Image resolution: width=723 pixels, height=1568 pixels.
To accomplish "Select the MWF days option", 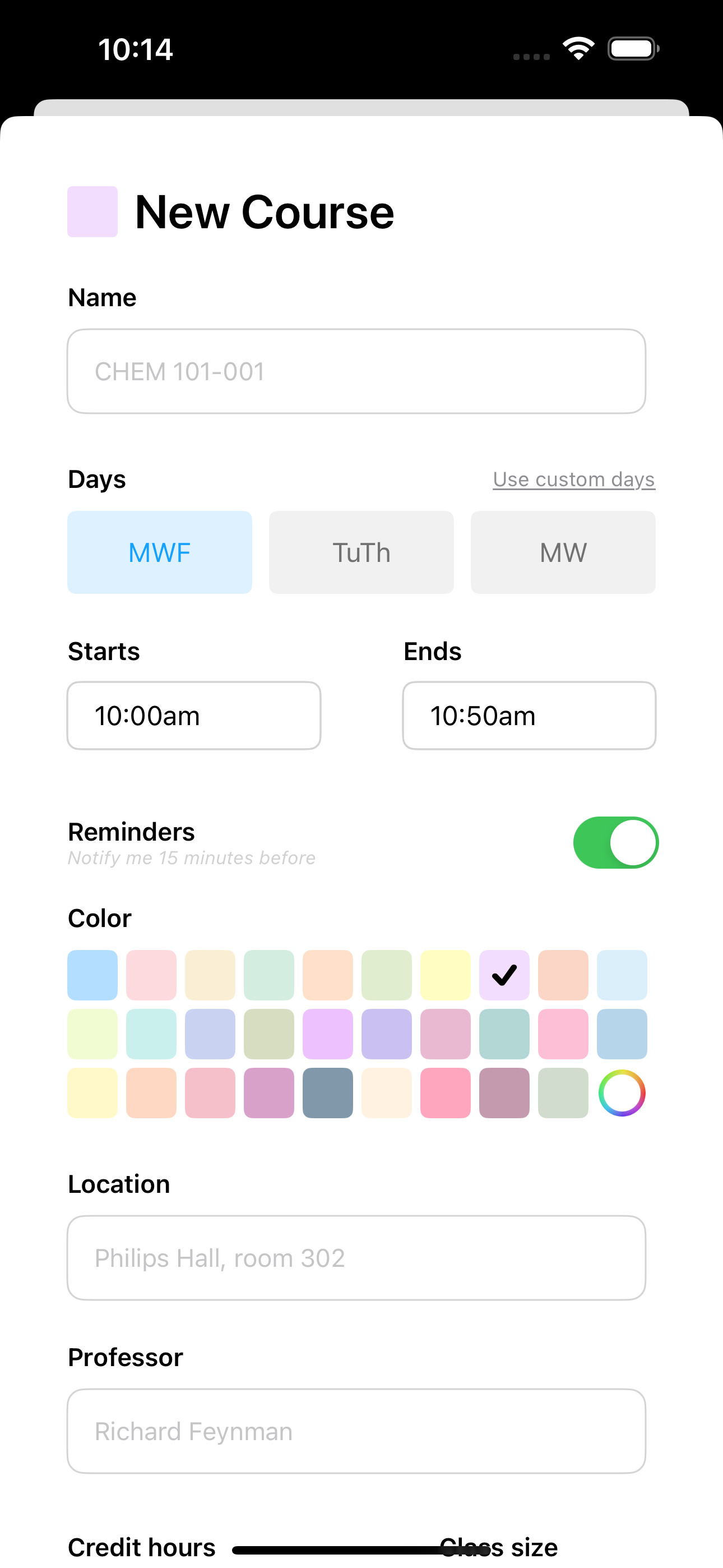I will point(159,552).
